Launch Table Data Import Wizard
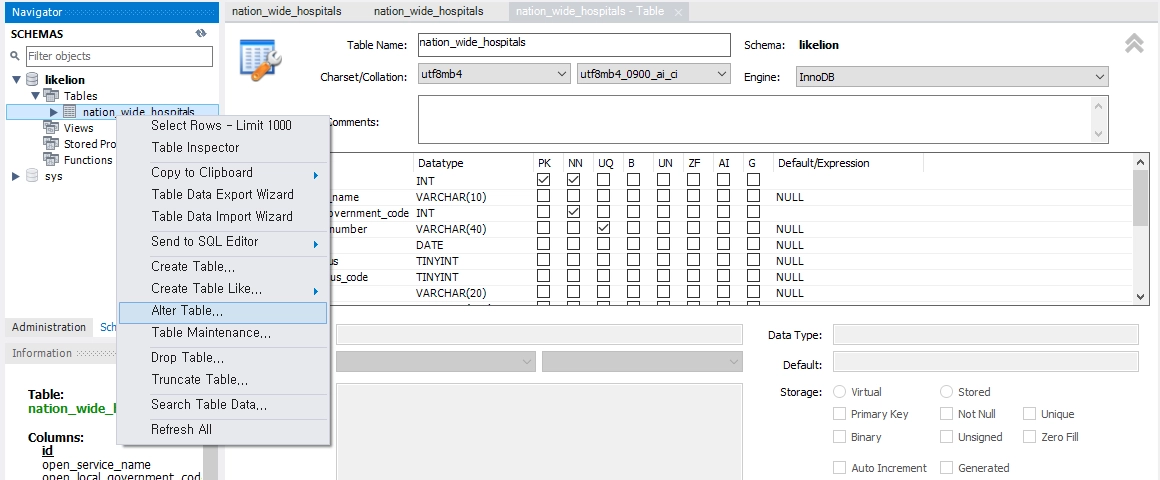Image resolution: width=1160 pixels, height=480 pixels. tap(223, 217)
